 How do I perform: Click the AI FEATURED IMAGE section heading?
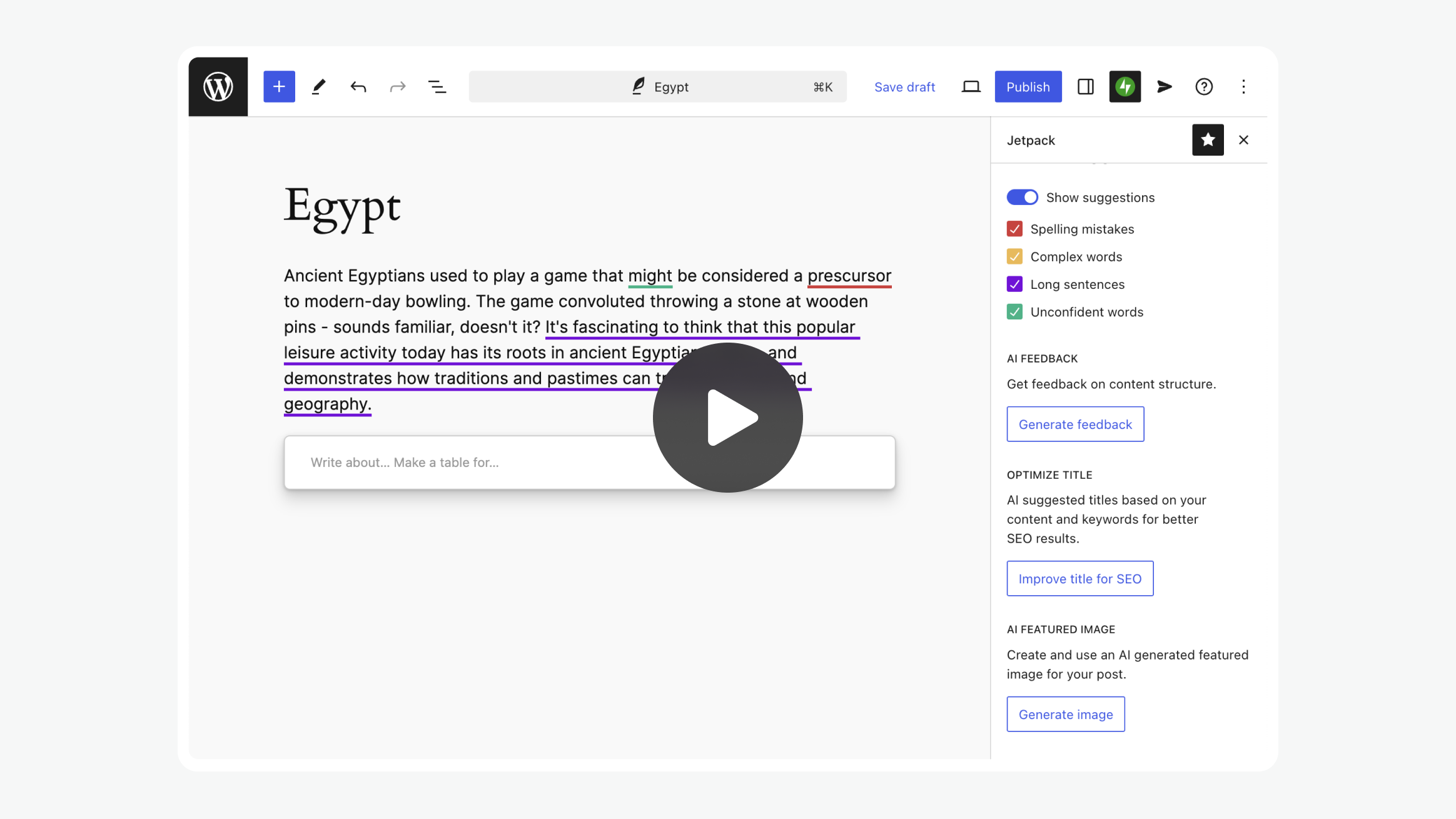1061,629
